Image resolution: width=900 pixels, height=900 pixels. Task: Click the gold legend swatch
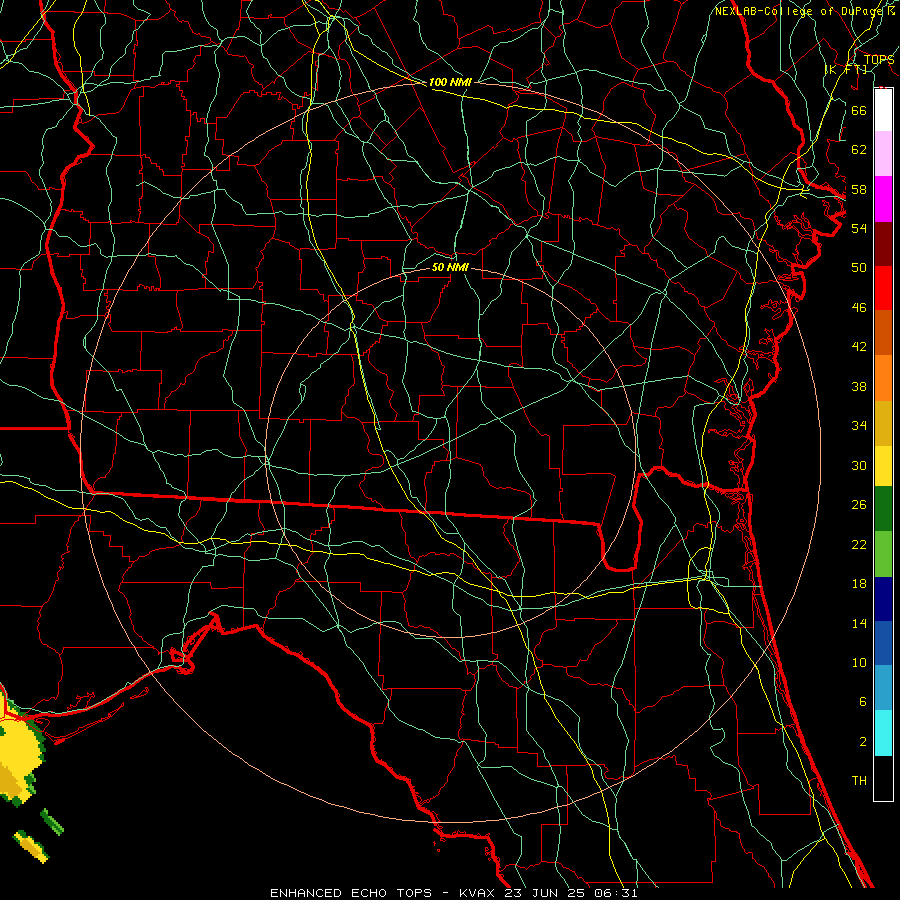(883, 423)
